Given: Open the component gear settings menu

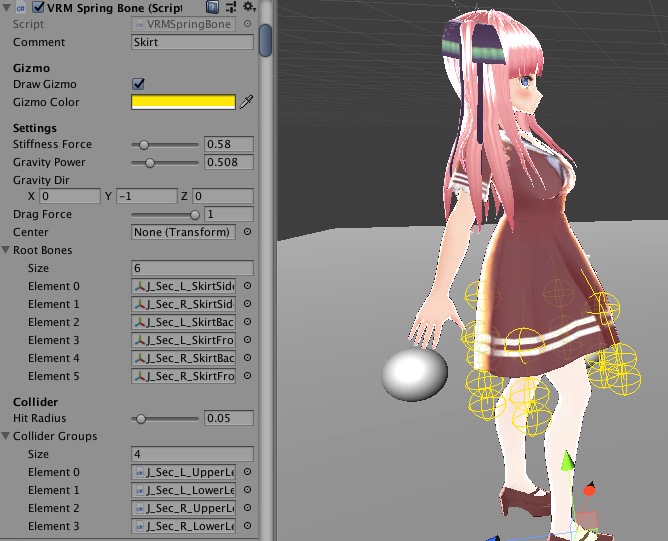Looking at the screenshot, I should 249,6.
